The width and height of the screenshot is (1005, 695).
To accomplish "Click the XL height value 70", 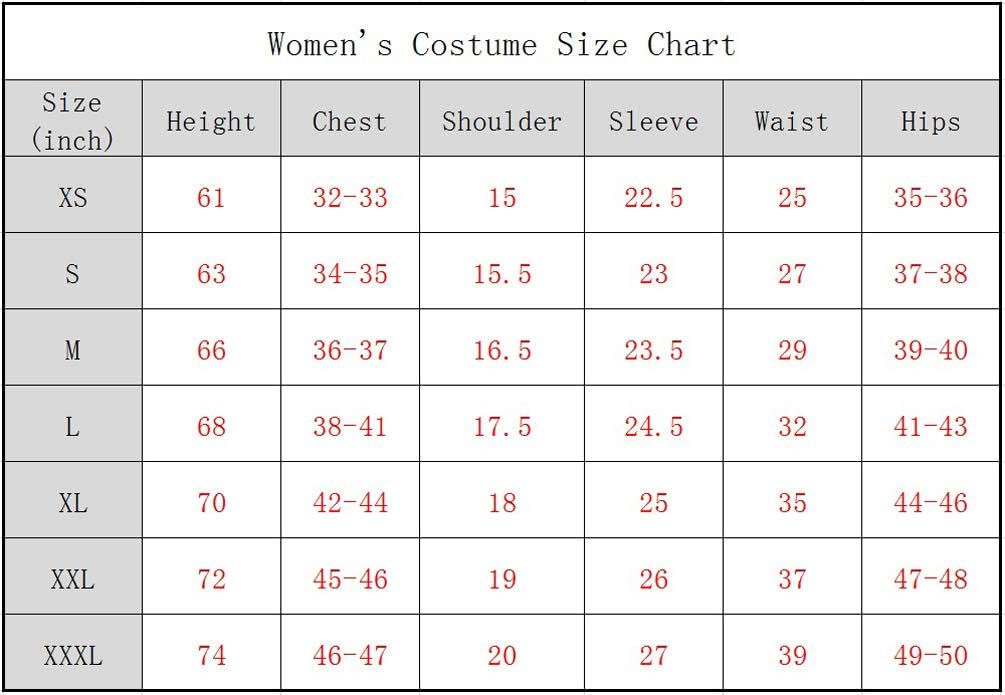I will pos(211,503).
